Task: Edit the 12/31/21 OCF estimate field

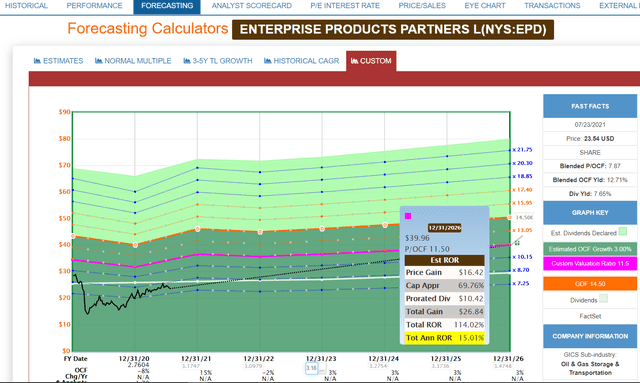Action: [x=191, y=366]
